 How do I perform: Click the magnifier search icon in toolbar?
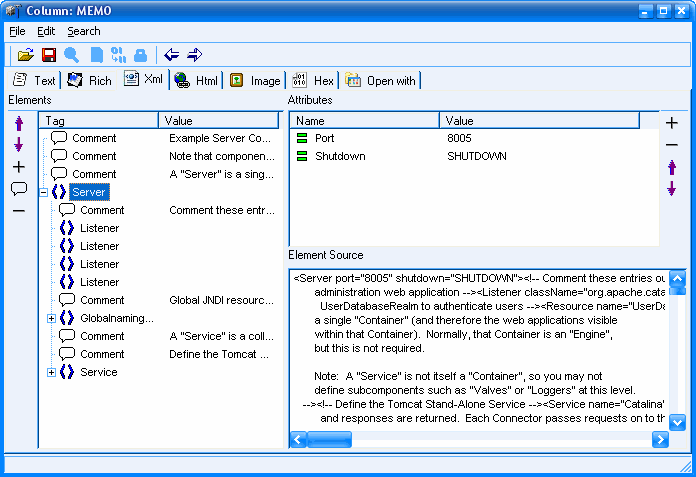[x=72, y=55]
